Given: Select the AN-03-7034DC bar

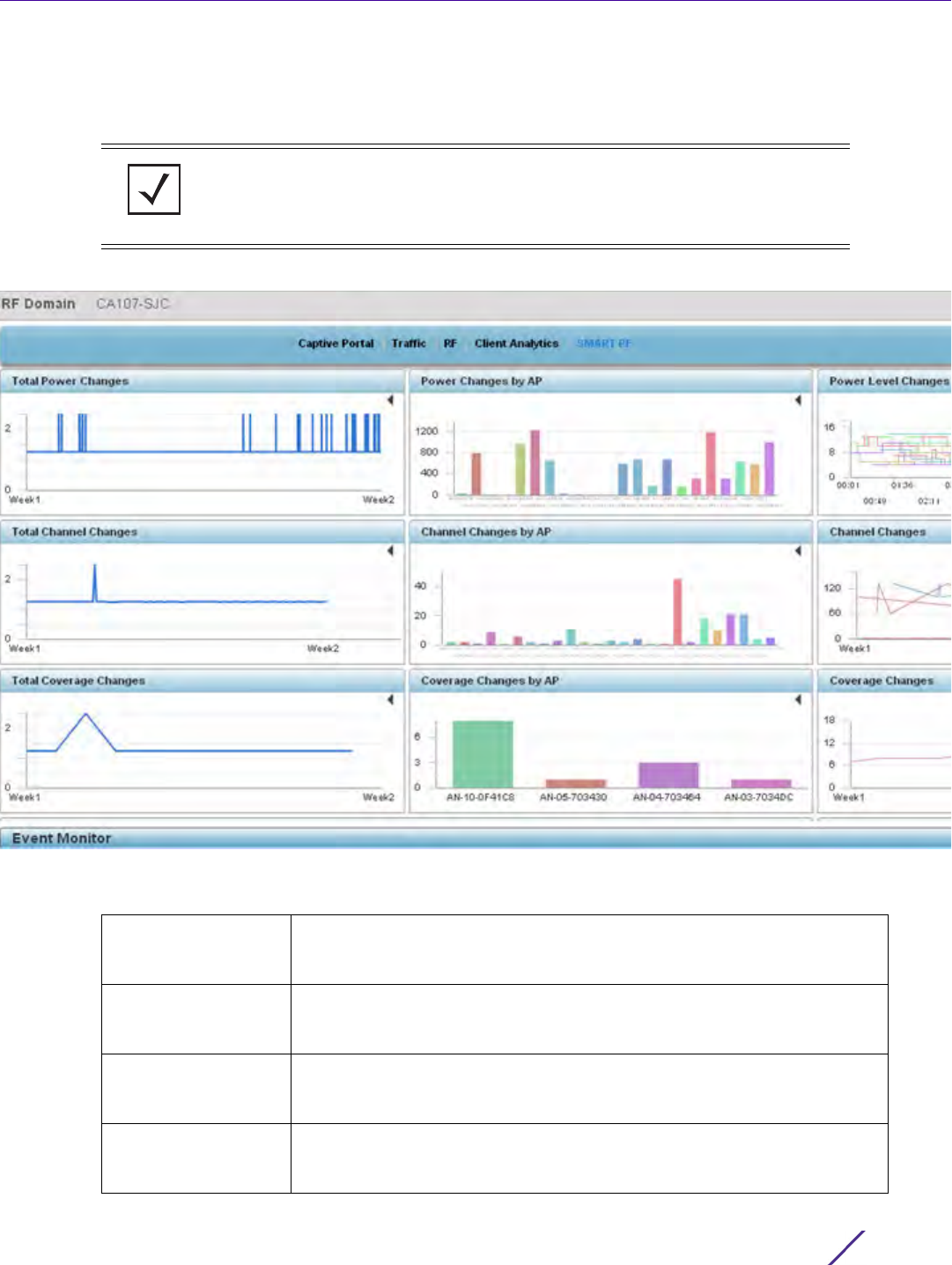Looking at the screenshot, I should click(762, 783).
